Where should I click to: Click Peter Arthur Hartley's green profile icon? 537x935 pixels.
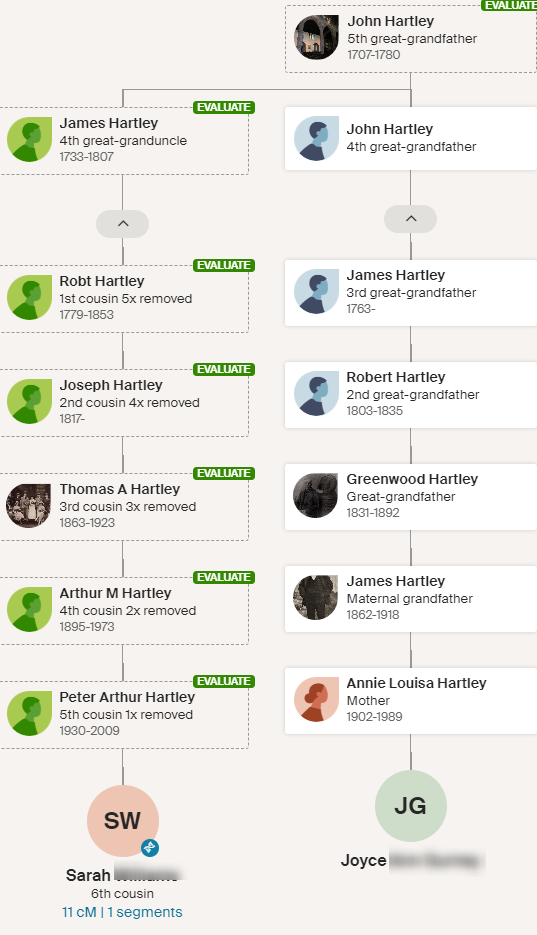(29, 713)
